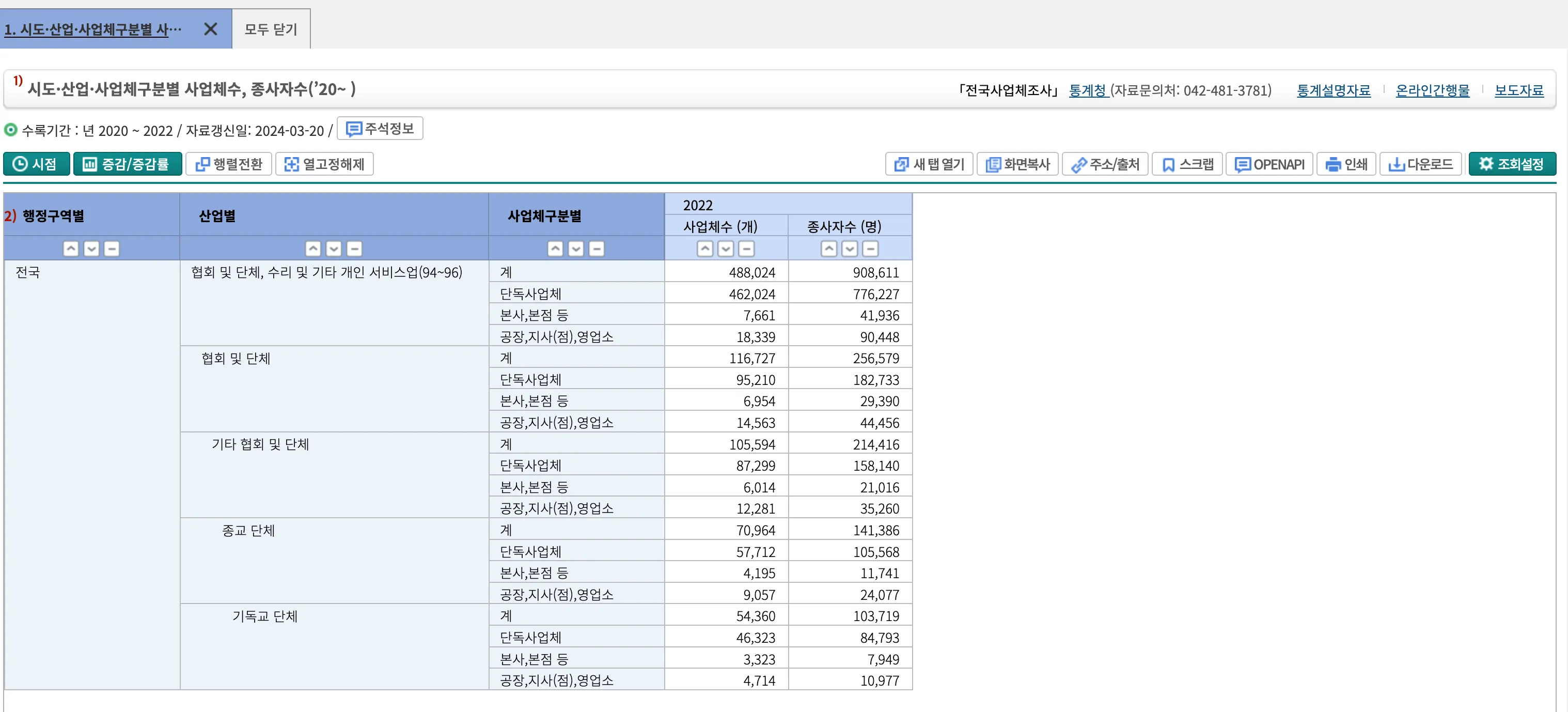
Task: Toggle 열고정해제 column freeze button
Action: pyautogui.click(x=324, y=164)
